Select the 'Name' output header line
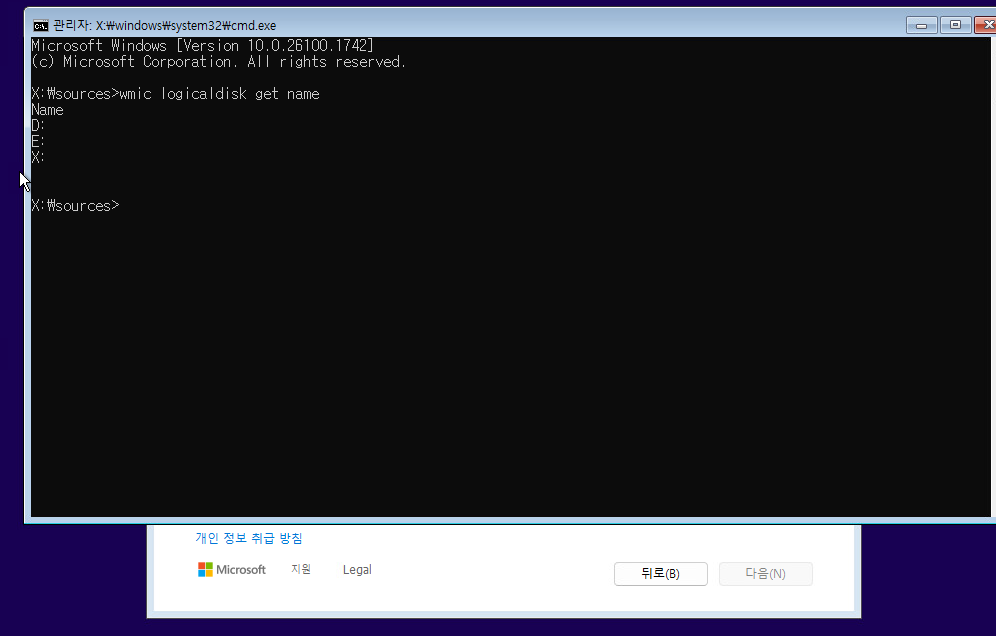The height and width of the screenshot is (636, 996). (48, 110)
